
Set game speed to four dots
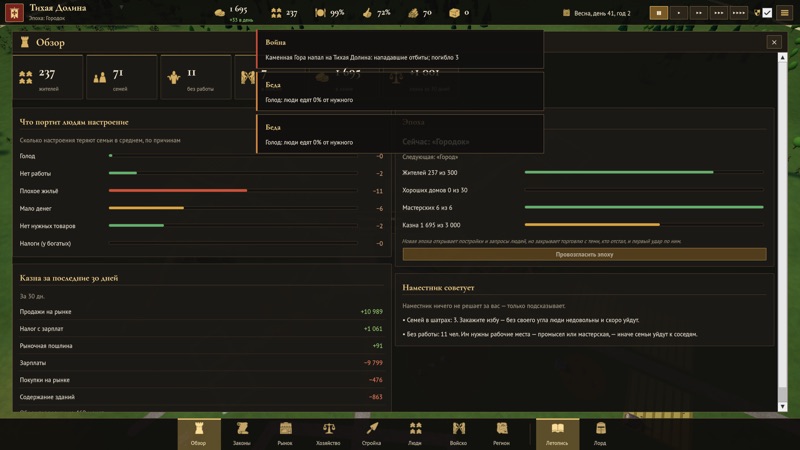click(x=738, y=13)
